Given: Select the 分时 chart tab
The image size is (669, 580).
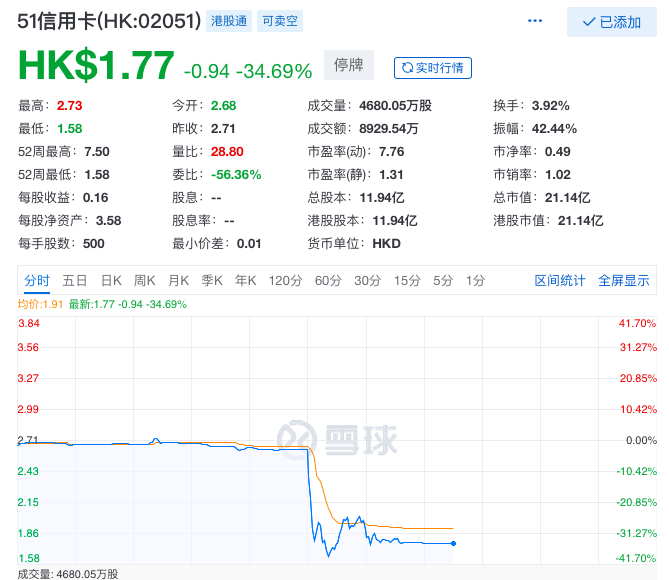Looking at the screenshot, I should click(37, 280).
